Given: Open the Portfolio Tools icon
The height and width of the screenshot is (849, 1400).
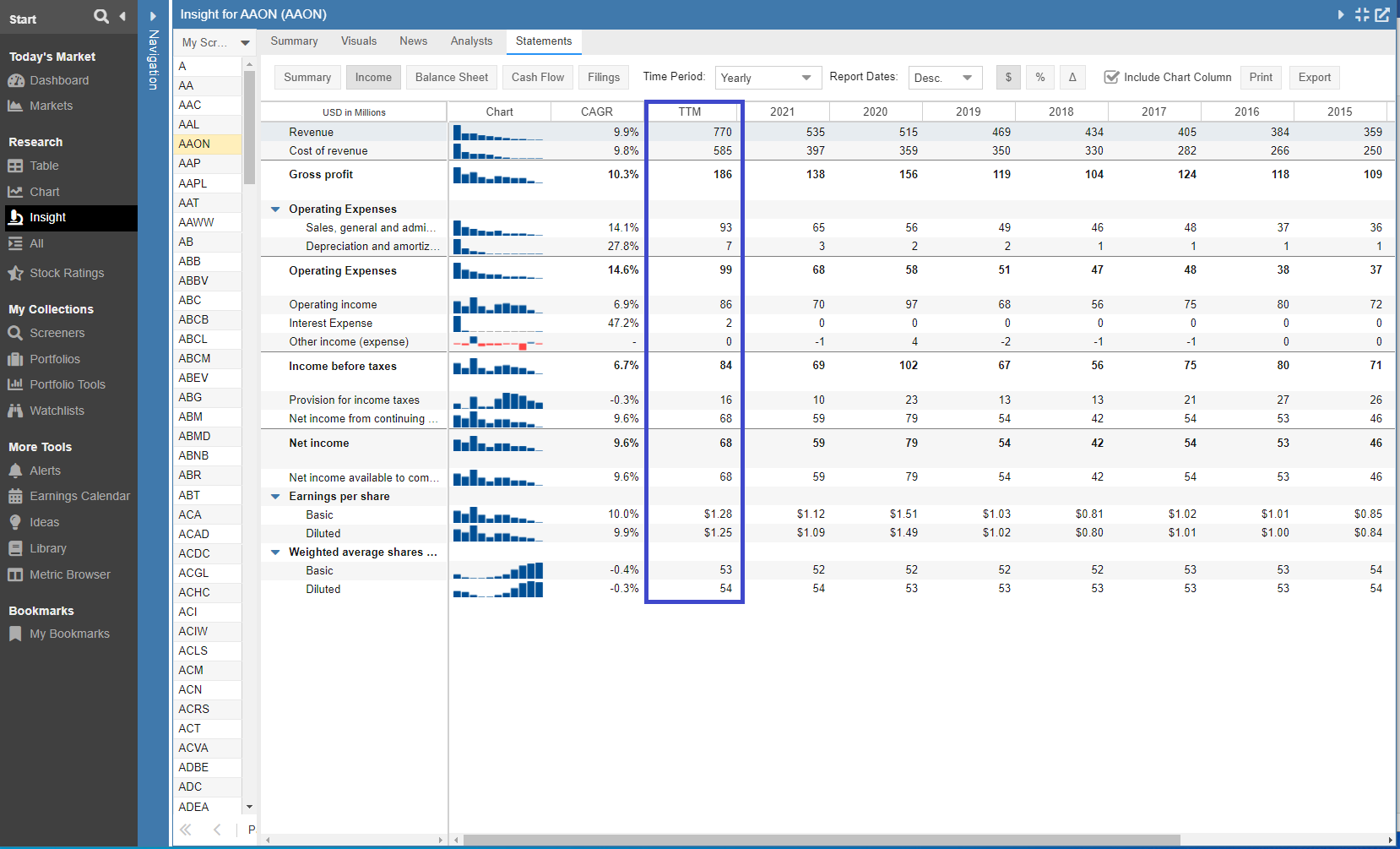Looking at the screenshot, I should [15, 384].
